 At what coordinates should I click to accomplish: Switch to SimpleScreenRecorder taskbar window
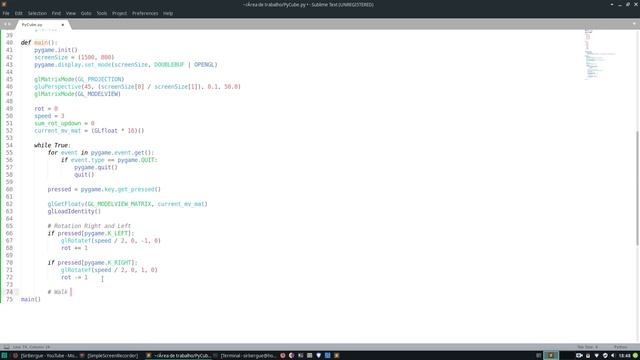click(x=109, y=356)
